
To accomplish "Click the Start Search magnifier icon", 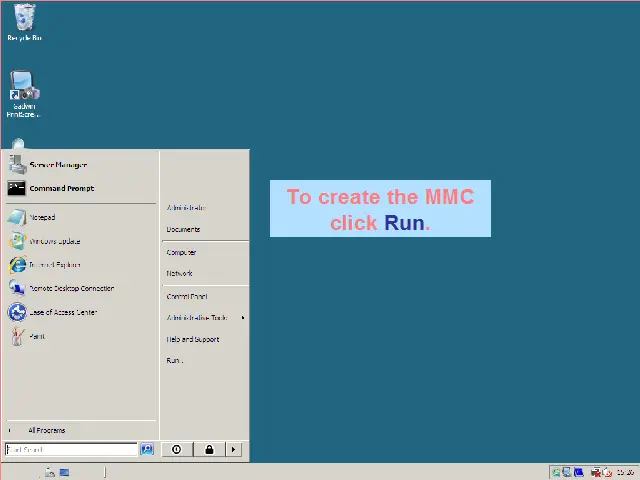I will [147, 449].
